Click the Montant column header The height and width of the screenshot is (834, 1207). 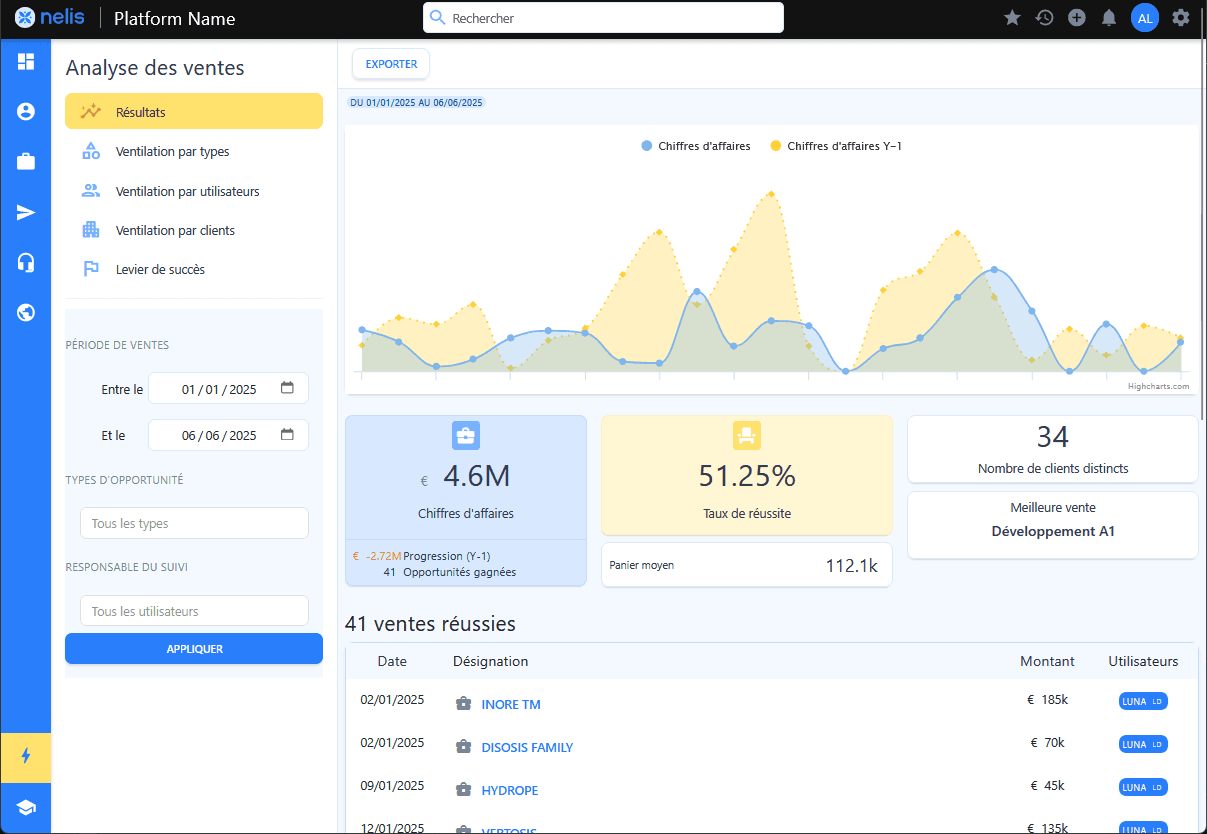coord(1047,661)
